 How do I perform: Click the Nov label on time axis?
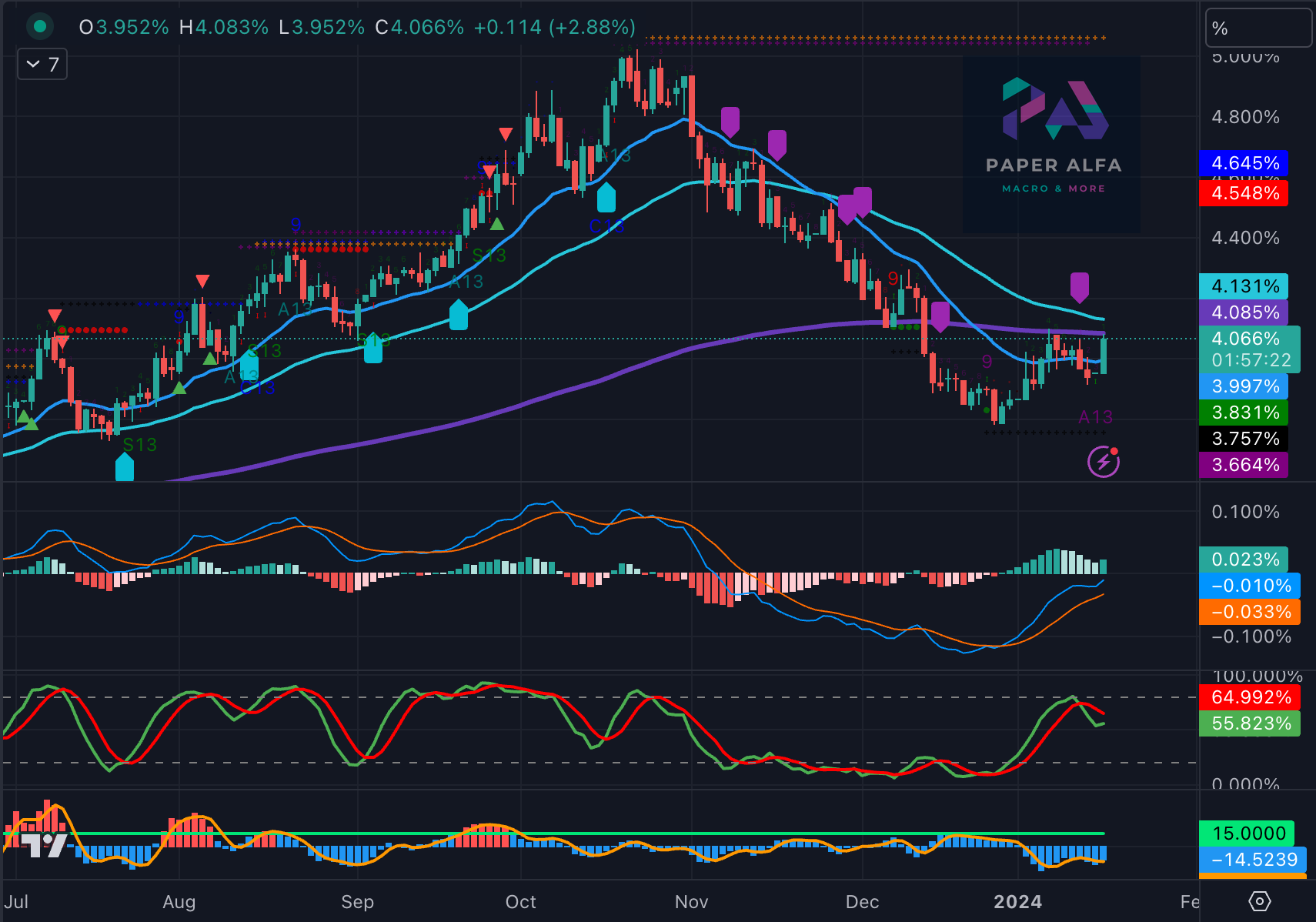691,902
